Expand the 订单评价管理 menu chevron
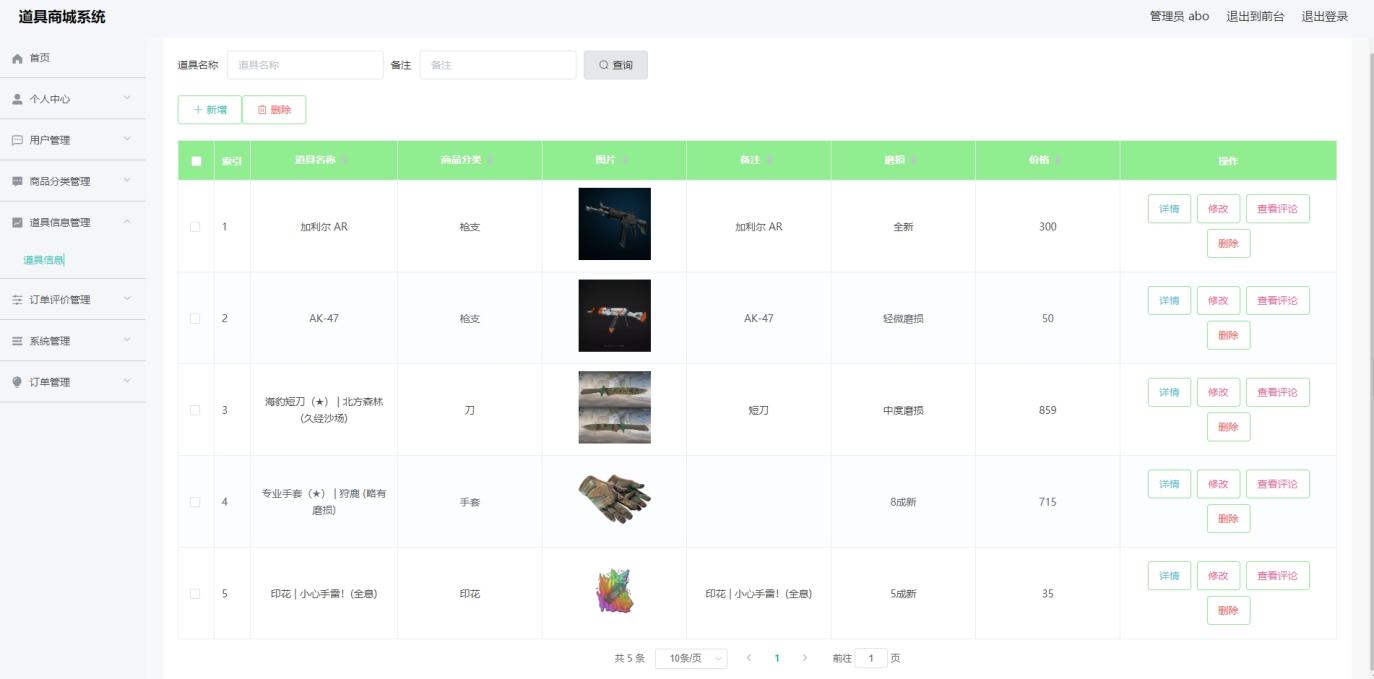1374x679 pixels. tap(127, 299)
